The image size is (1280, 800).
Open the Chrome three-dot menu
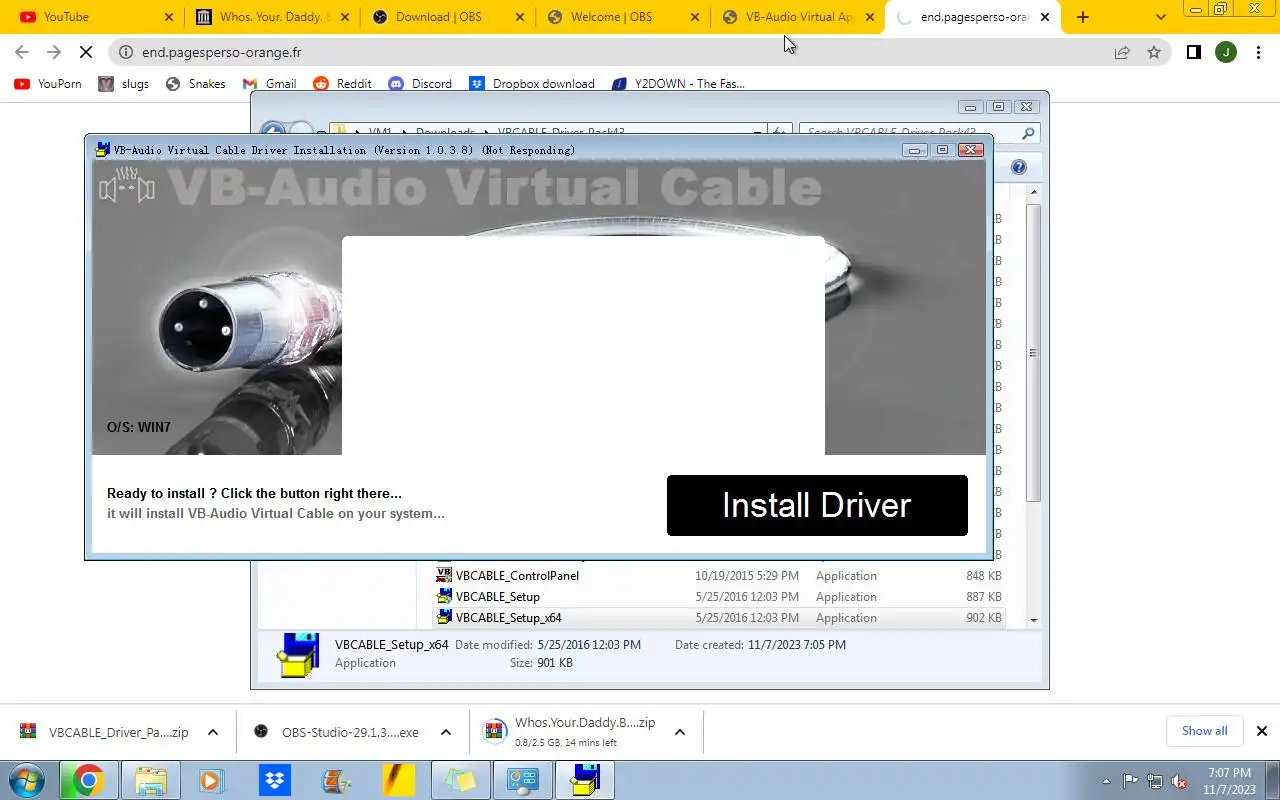pos(1258,52)
